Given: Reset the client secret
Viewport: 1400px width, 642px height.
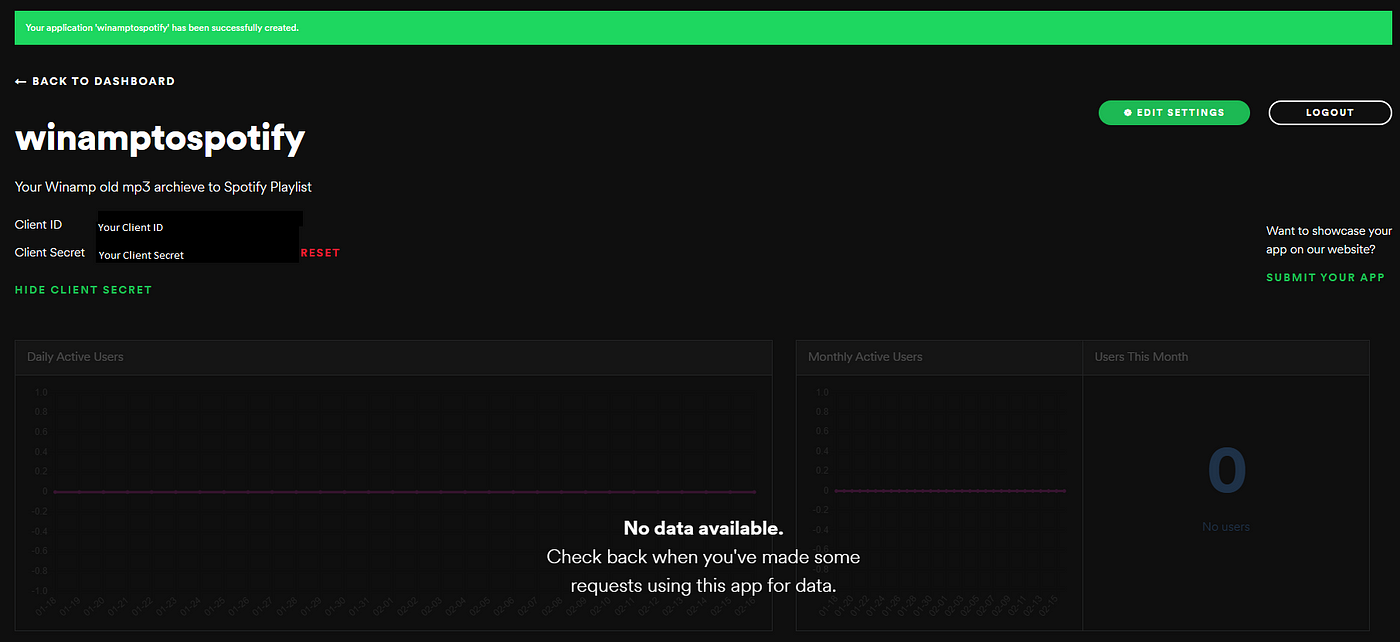Looking at the screenshot, I should click(320, 253).
